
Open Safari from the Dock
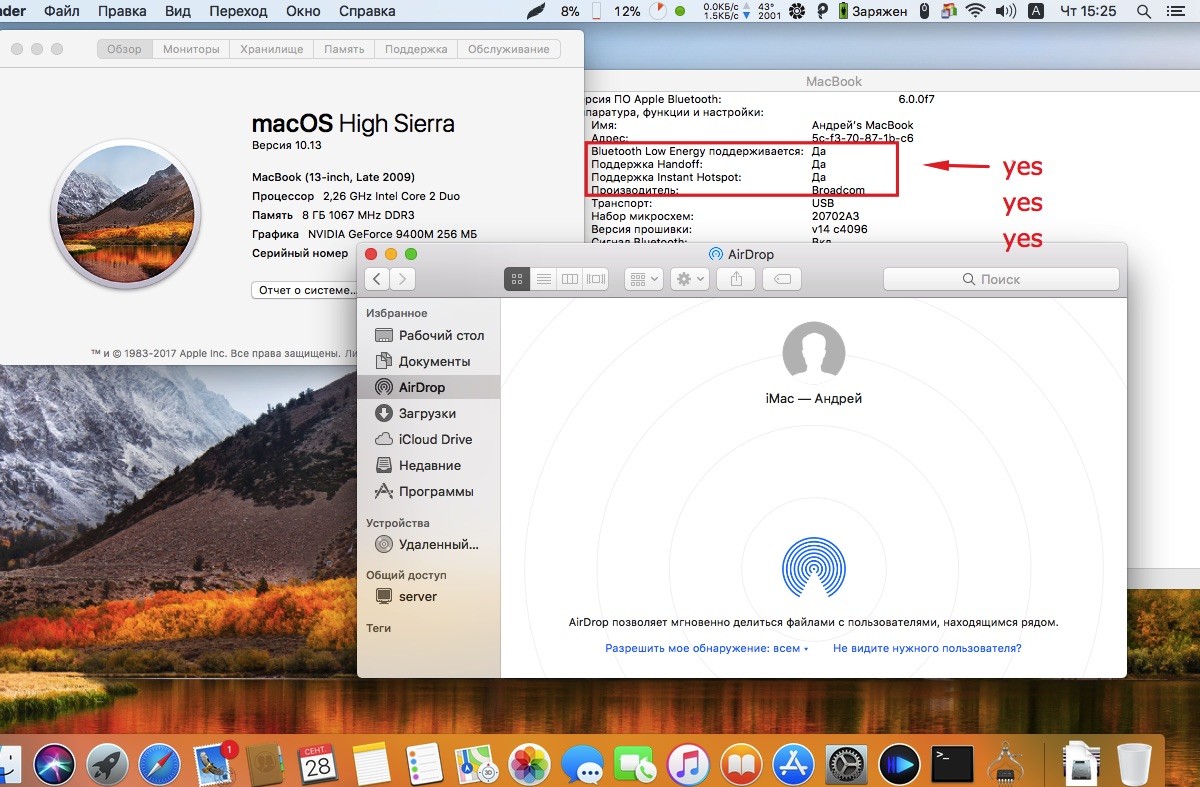coord(160,766)
